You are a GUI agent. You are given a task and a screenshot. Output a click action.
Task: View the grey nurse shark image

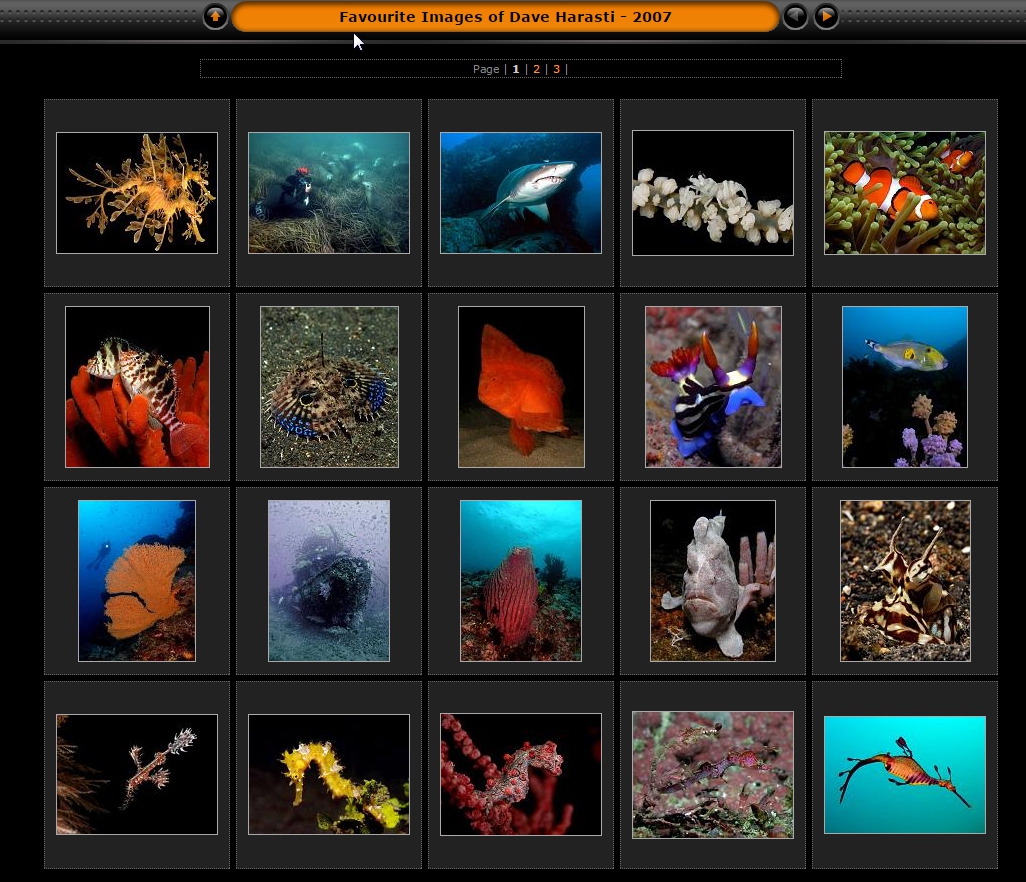pyautogui.click(x=521, y=192)
